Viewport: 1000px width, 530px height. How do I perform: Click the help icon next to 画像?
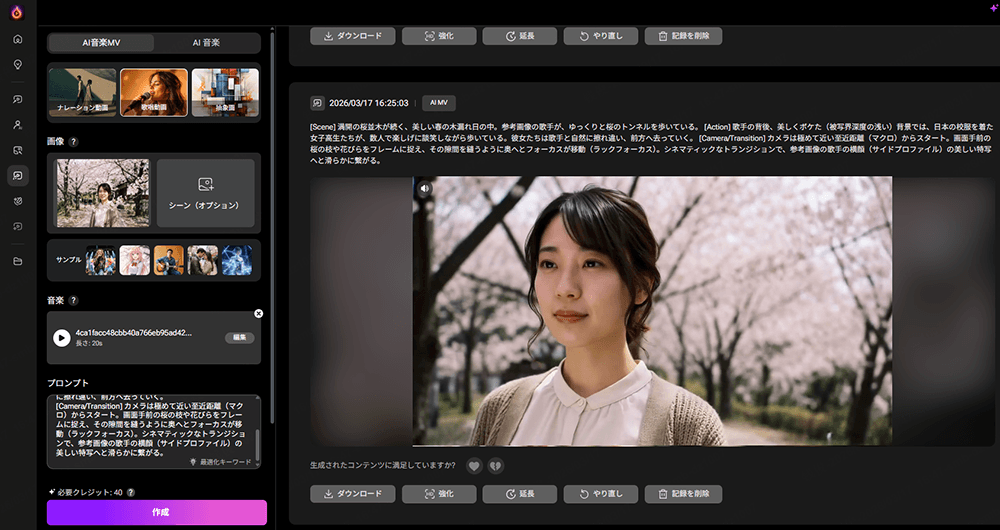74,143
